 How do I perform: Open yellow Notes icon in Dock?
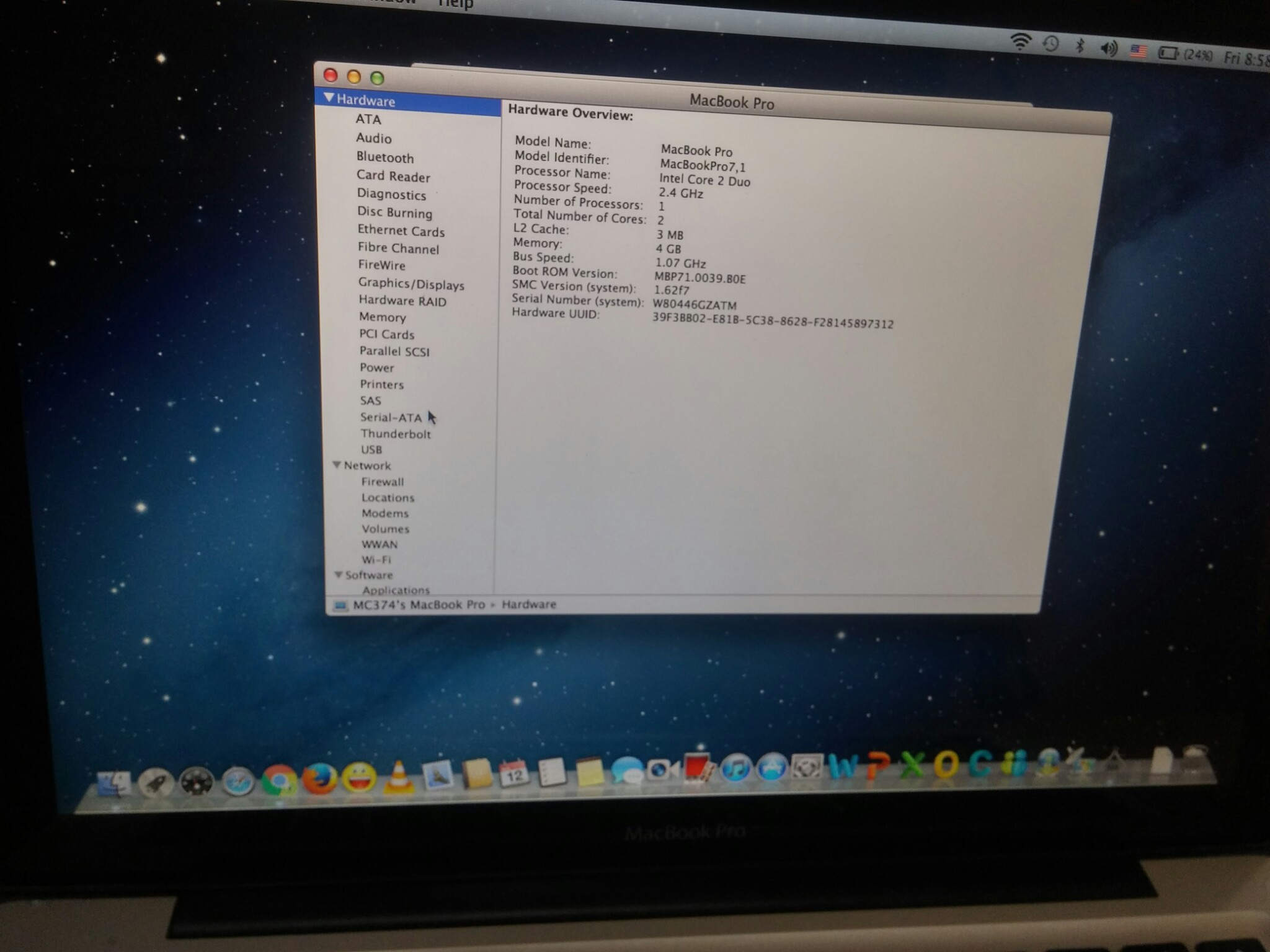[589, 772]
